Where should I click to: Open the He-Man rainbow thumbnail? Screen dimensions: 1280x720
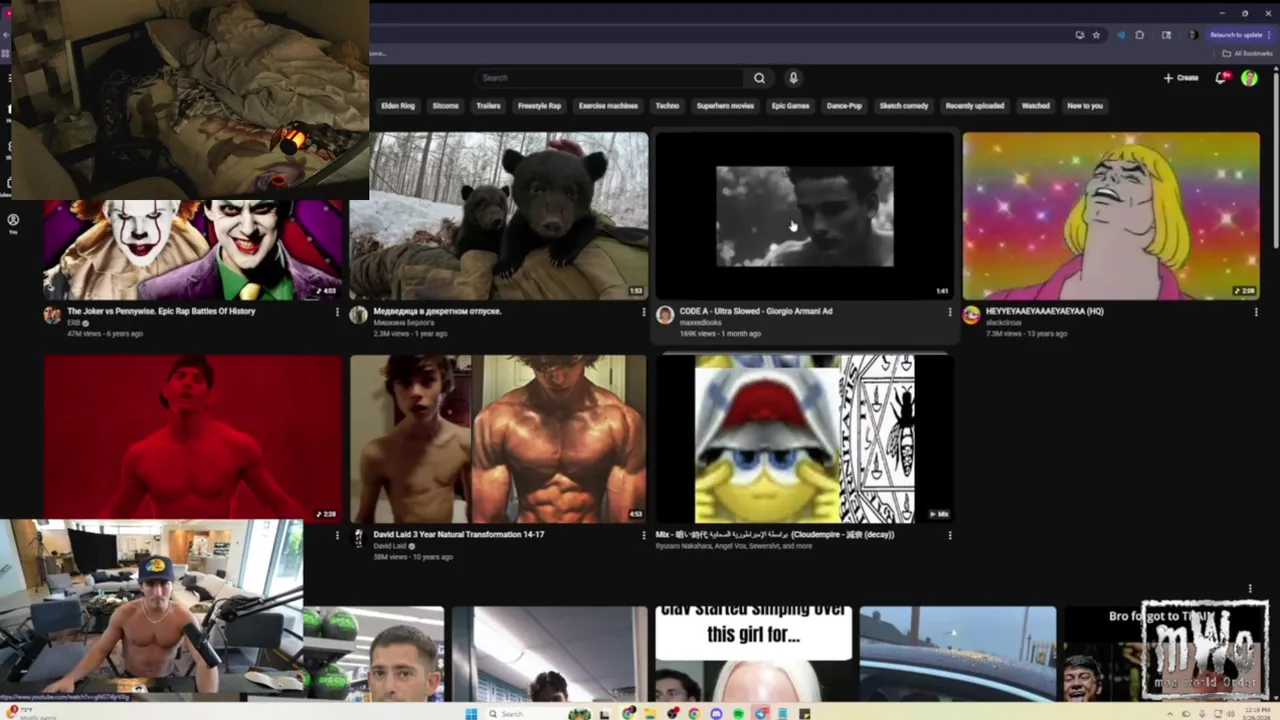click(x=1111, y=216)
